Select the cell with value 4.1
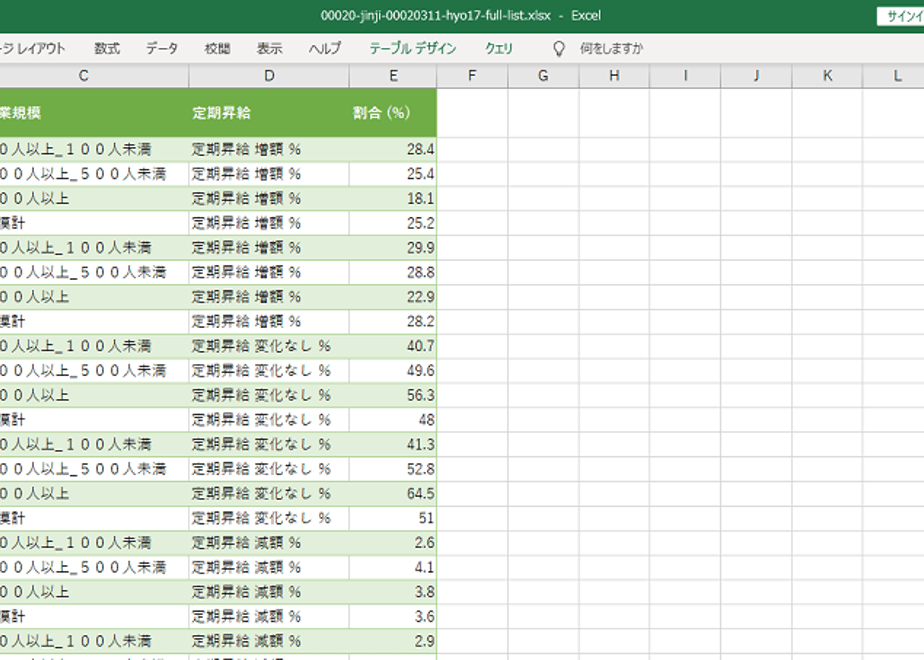The height and width of the screenshot is (660, 924). pos(393,567)
